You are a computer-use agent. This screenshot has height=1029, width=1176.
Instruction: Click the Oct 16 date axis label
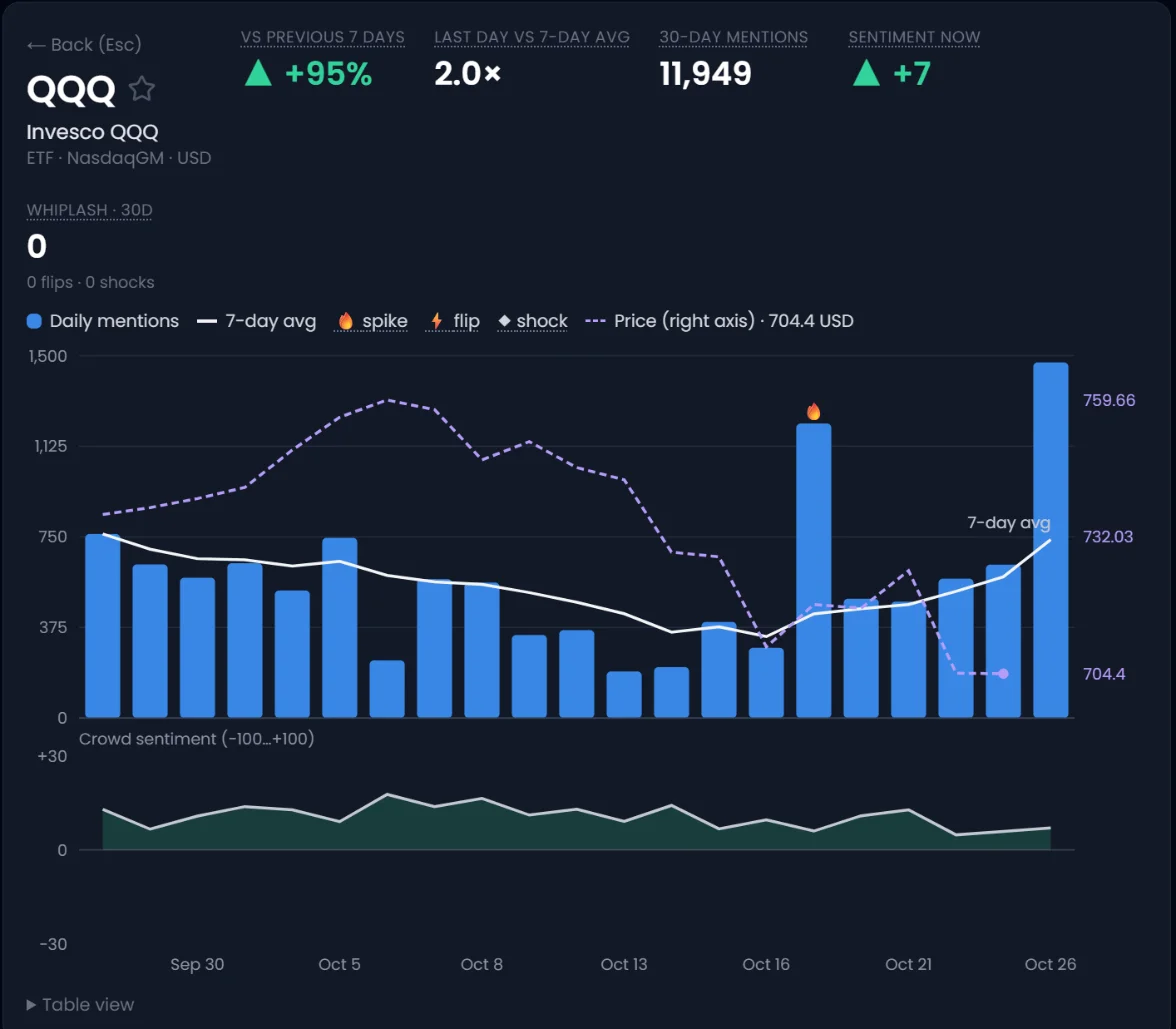[766, 964]
